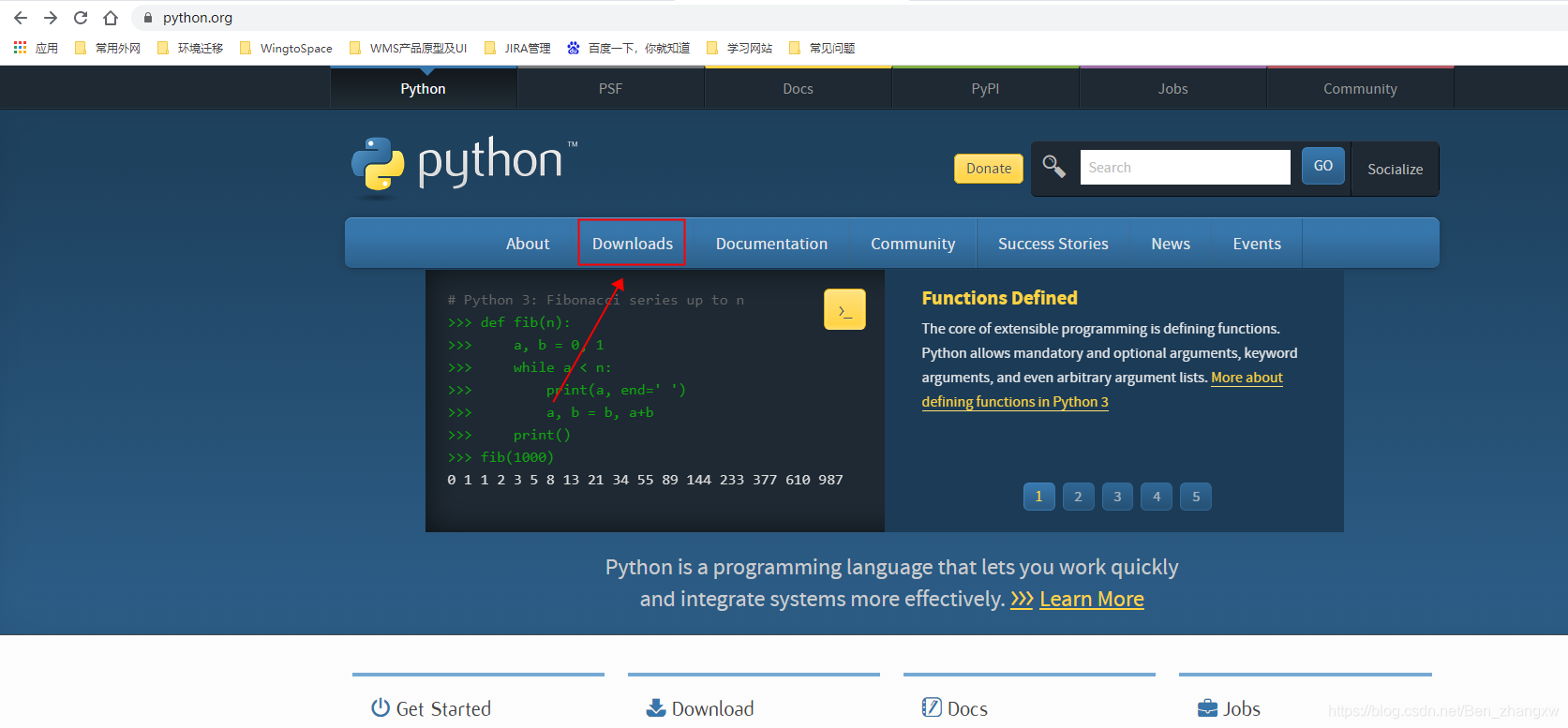
Task: Open the News menu
Action: 1171,244
